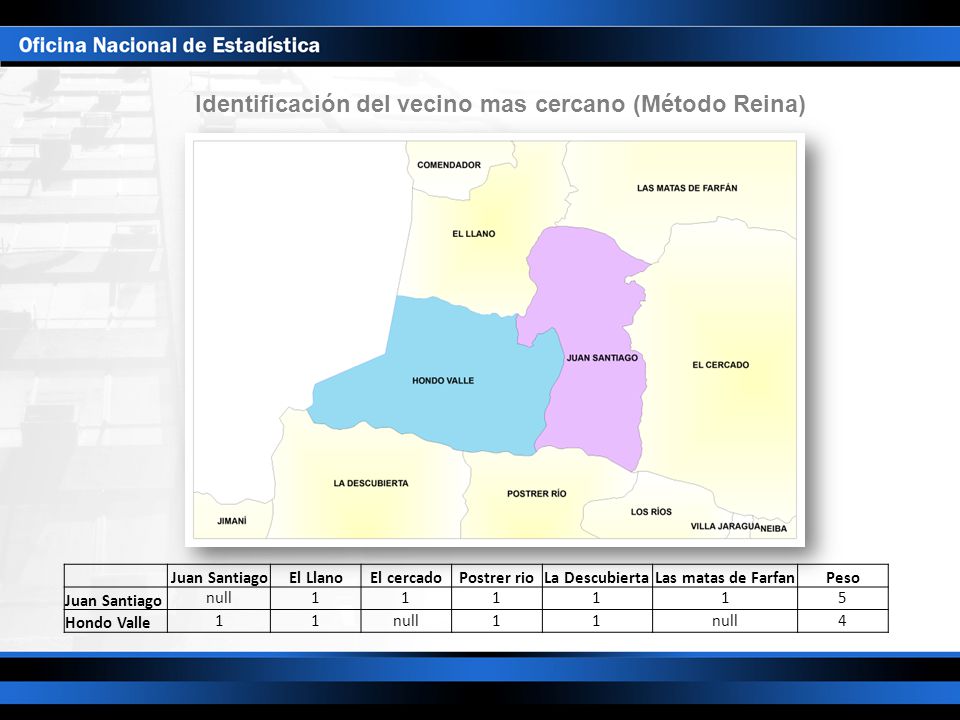960x720 pixels.
Task: Click 'null' under El cercado in Hondo Valle row
Action: tap(405, 621)
